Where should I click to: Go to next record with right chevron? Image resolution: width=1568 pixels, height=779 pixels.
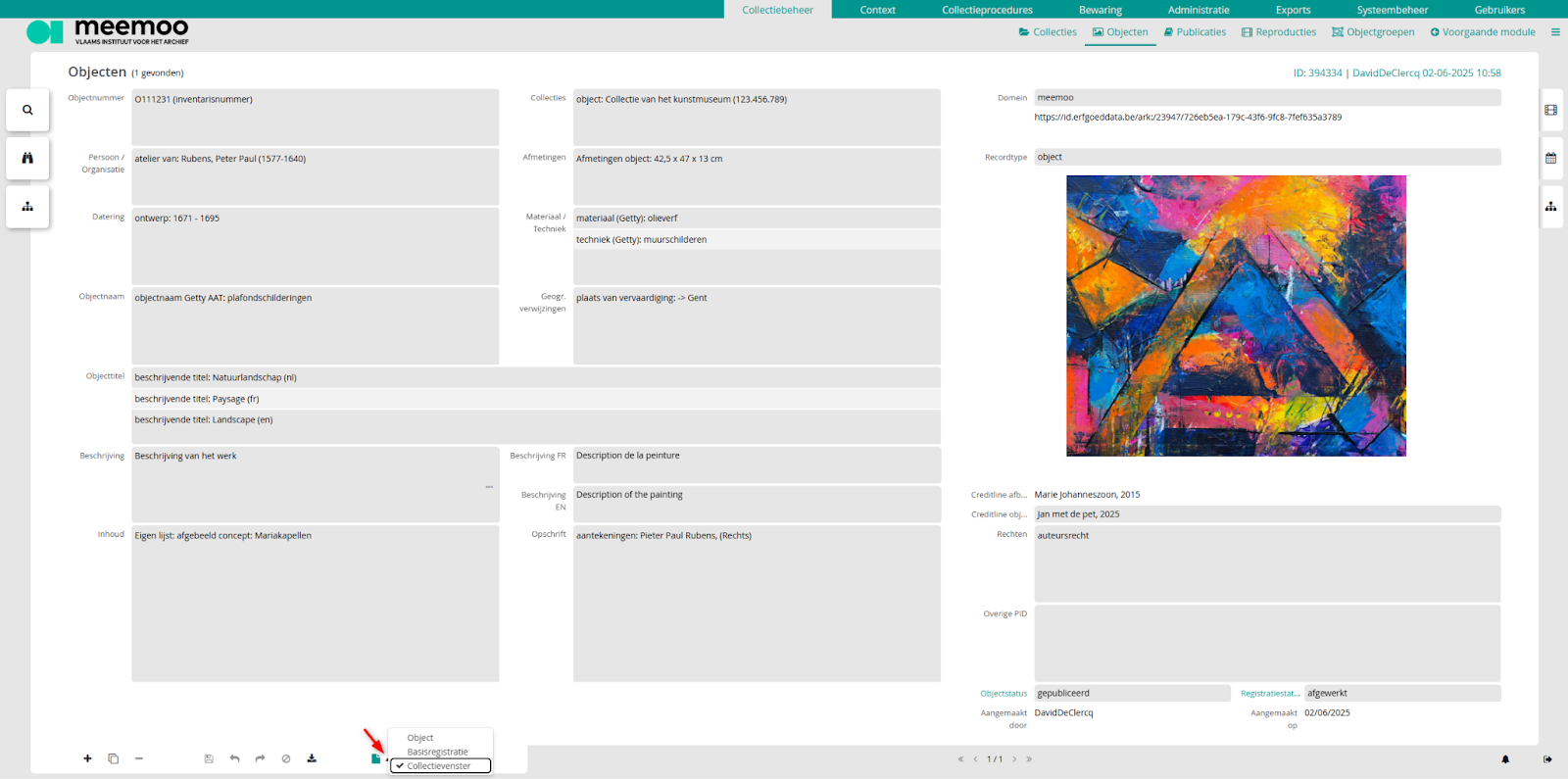pyautogui.click(x=1014, y=759)
